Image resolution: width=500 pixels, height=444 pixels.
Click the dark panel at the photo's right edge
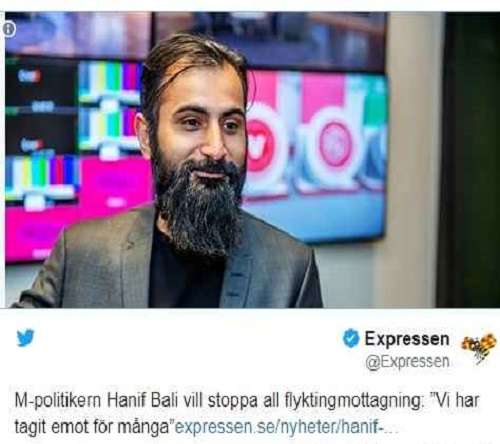pyautogui.click(x=472, y=160)
